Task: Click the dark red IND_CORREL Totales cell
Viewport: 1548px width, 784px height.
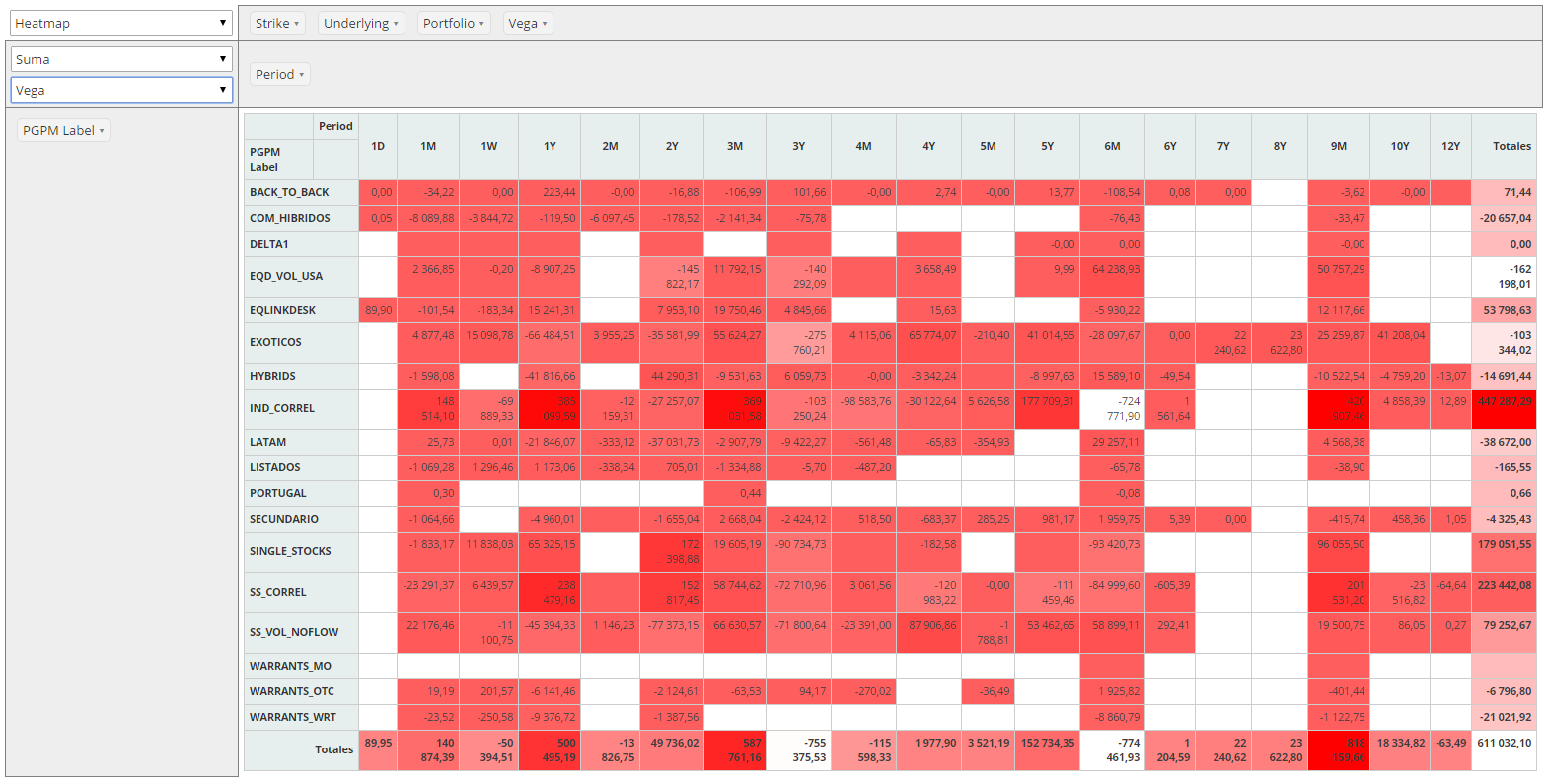Action: (x=1504, y=408)
